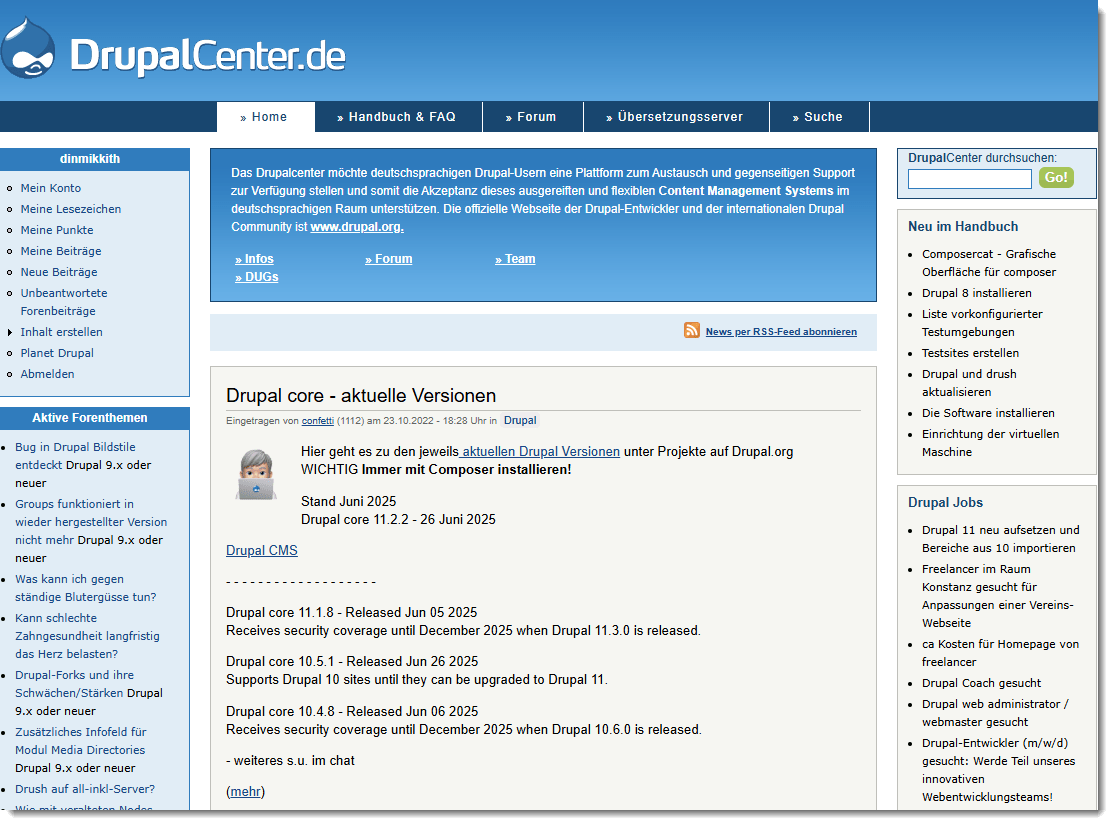The image size is (1113, 825).
Task: Open topic Drush auf all-inkl-Server?
Action: [84, 789]
